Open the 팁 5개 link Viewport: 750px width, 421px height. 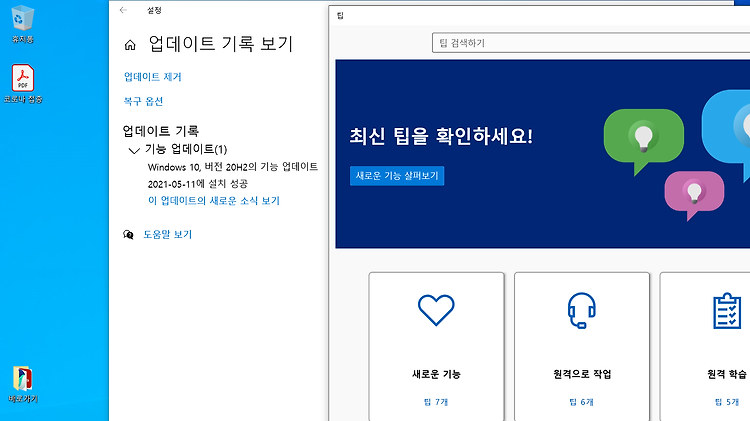pos(727,402)
